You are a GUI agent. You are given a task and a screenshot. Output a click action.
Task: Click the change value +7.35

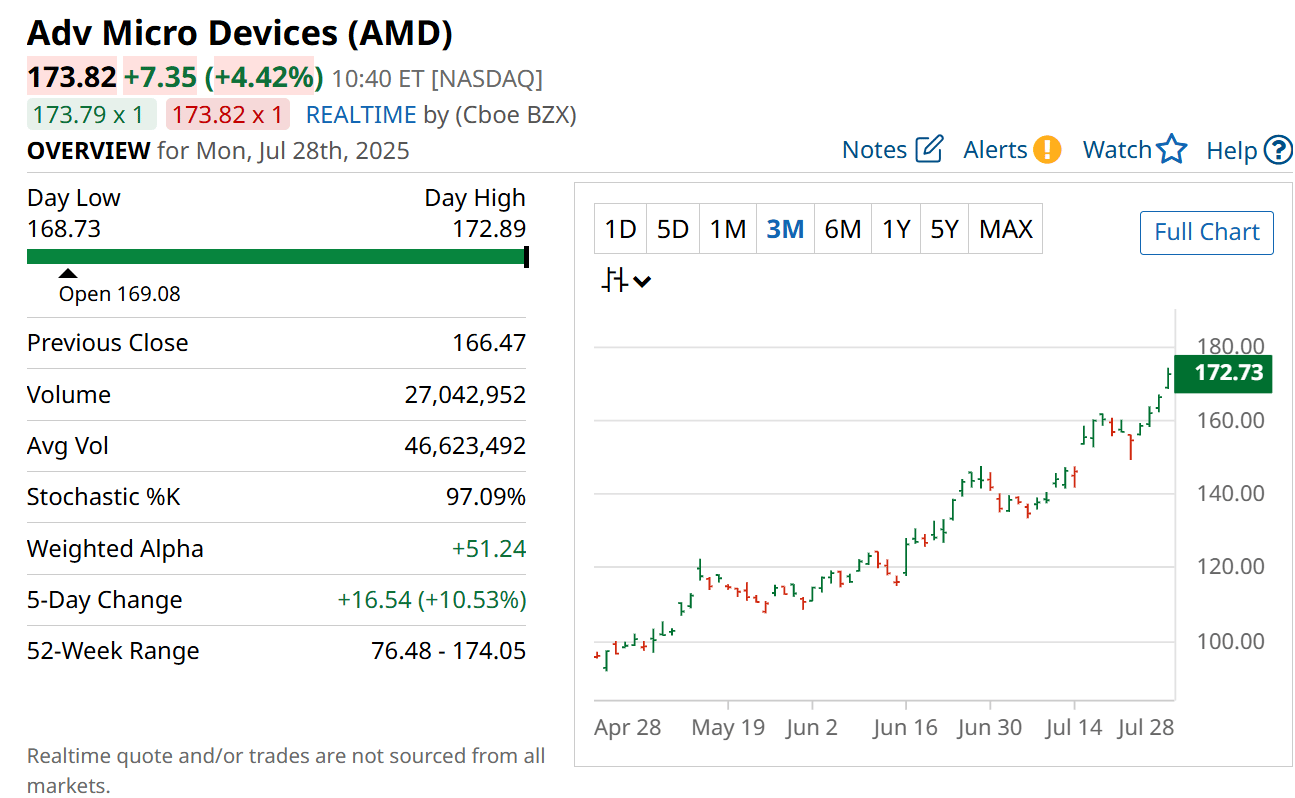point(161,77)
